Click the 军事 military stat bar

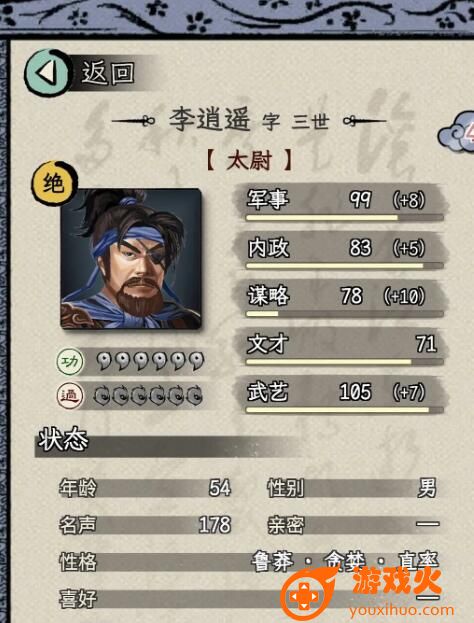pos(341,202)
